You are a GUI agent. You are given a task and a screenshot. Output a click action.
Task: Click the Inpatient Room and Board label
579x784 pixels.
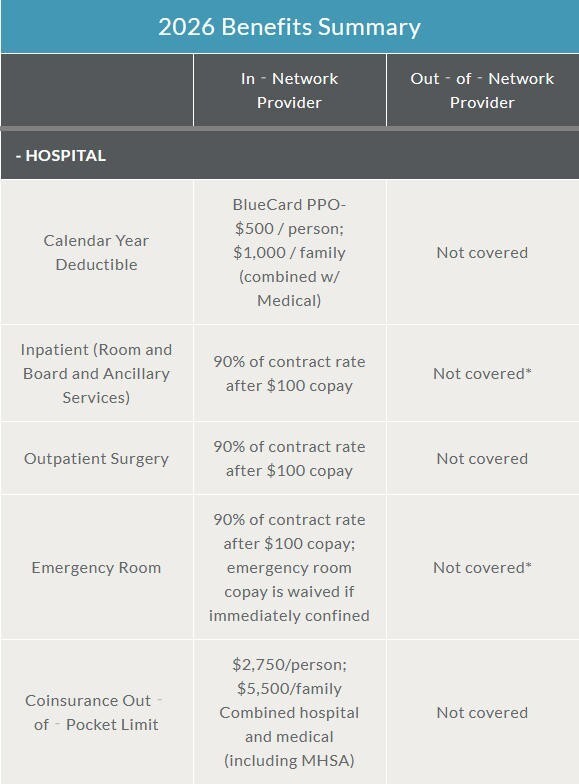96,374
